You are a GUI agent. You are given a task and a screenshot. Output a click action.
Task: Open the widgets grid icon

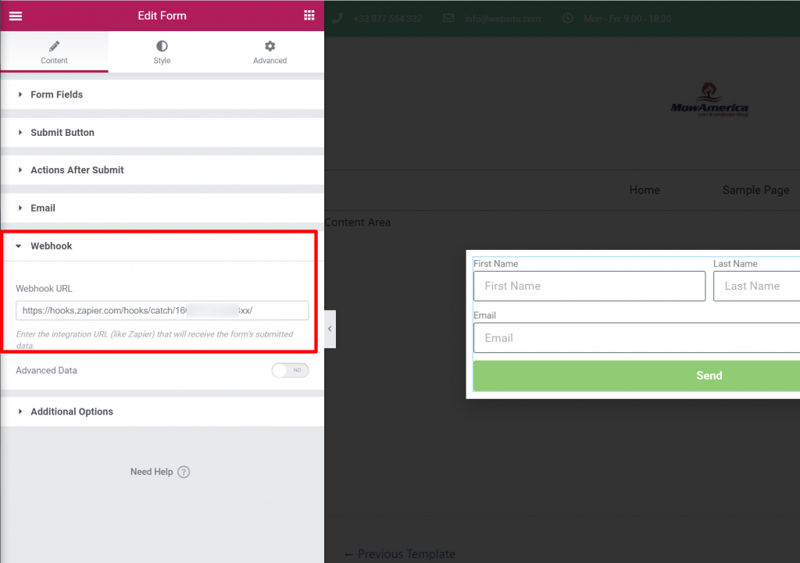tap(309, 15)
